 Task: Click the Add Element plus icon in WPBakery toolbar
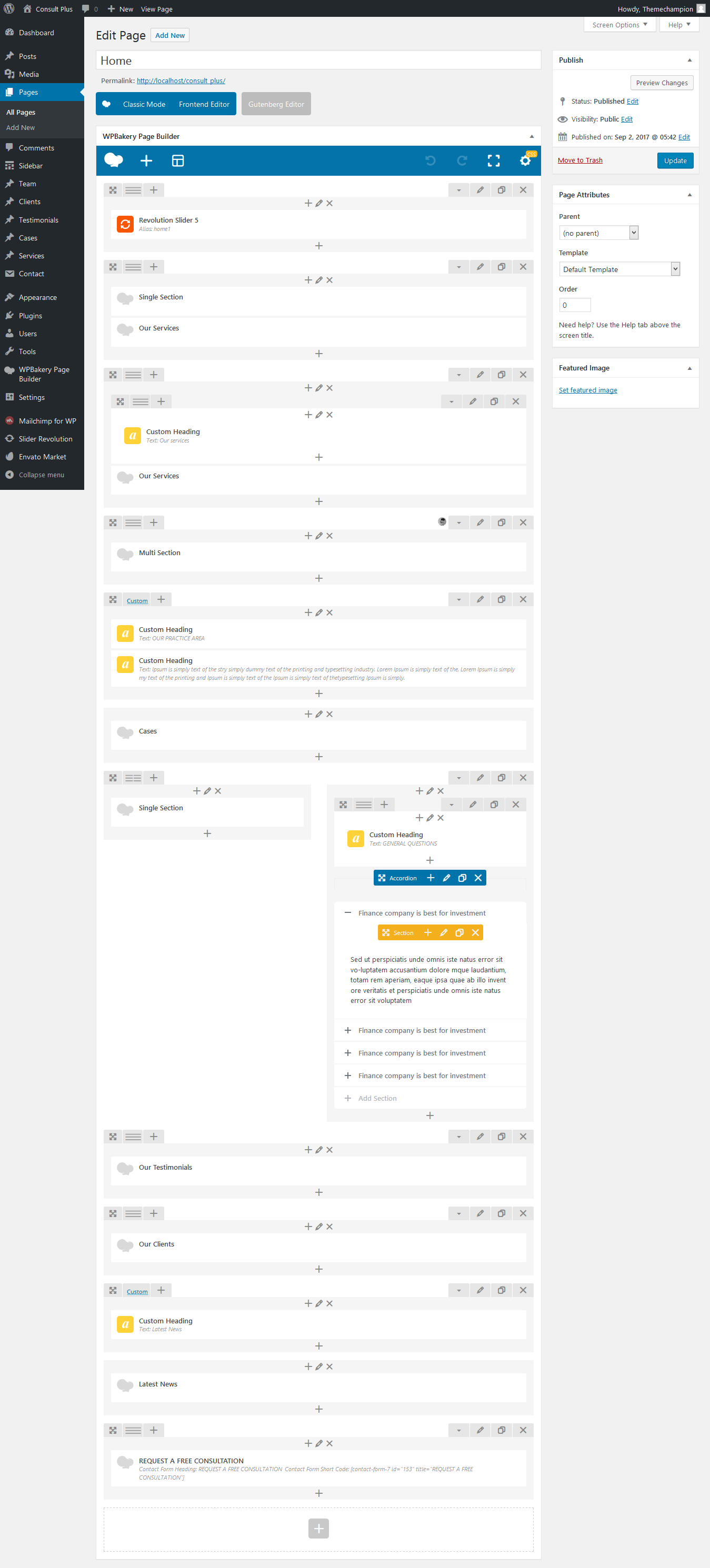[146, 160]
